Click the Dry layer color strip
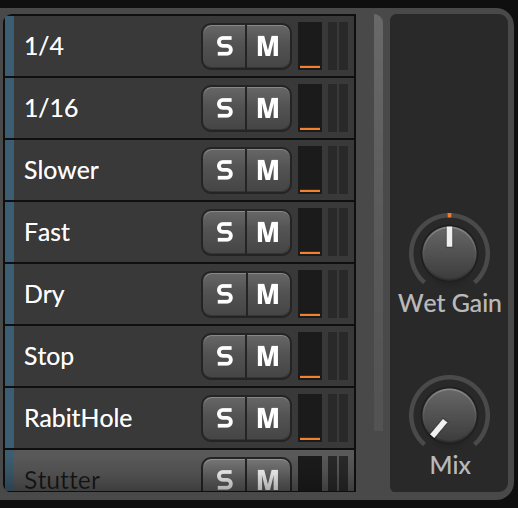This screenshot has width=518, height=508. [x=10, y=294]
